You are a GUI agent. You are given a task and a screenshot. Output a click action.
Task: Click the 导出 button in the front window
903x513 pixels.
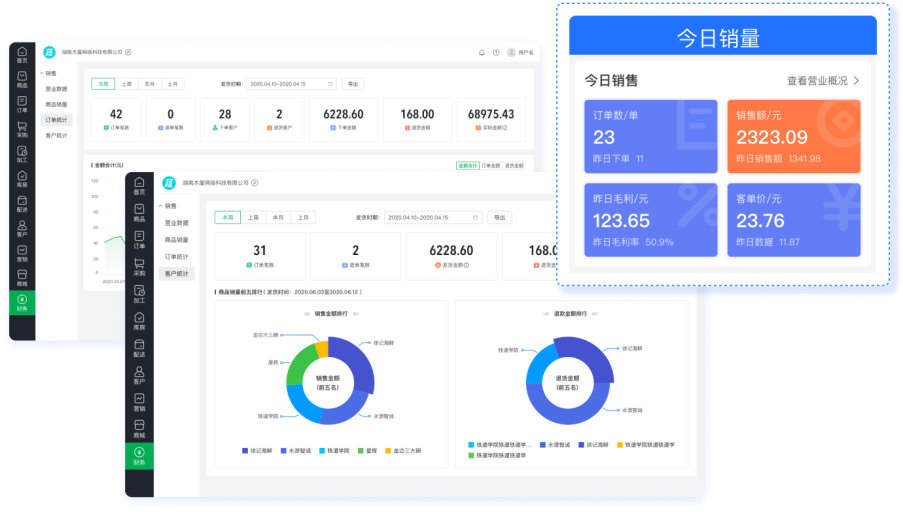[499, 217]
